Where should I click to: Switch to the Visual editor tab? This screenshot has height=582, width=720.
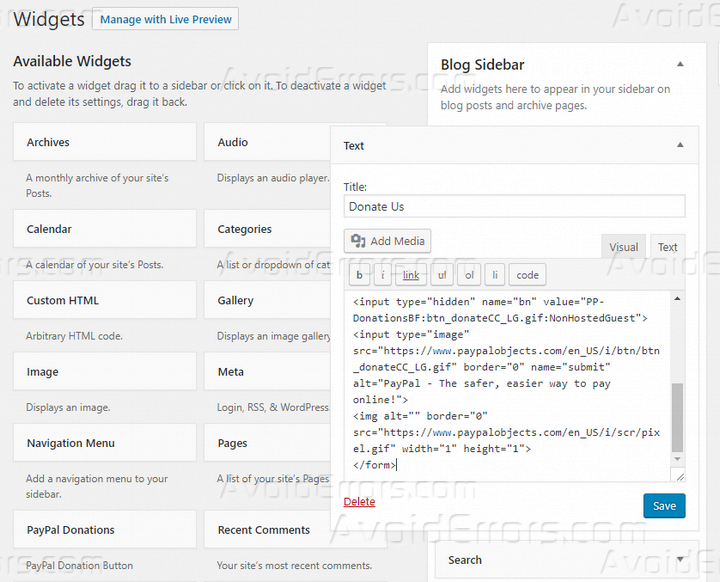(x=623, y=247)
